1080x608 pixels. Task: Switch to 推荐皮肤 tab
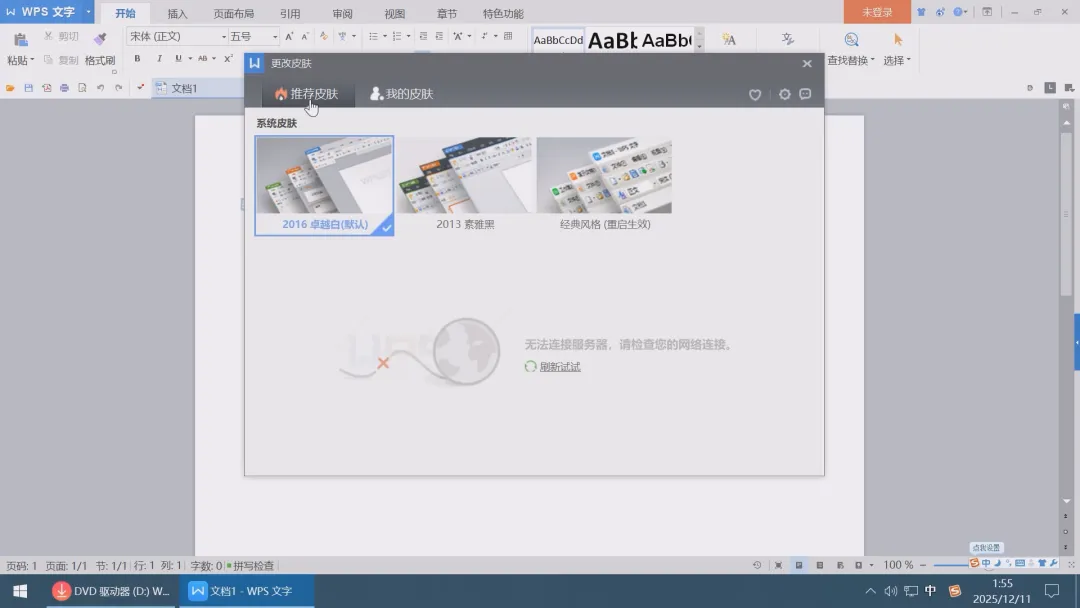(307, 94)
